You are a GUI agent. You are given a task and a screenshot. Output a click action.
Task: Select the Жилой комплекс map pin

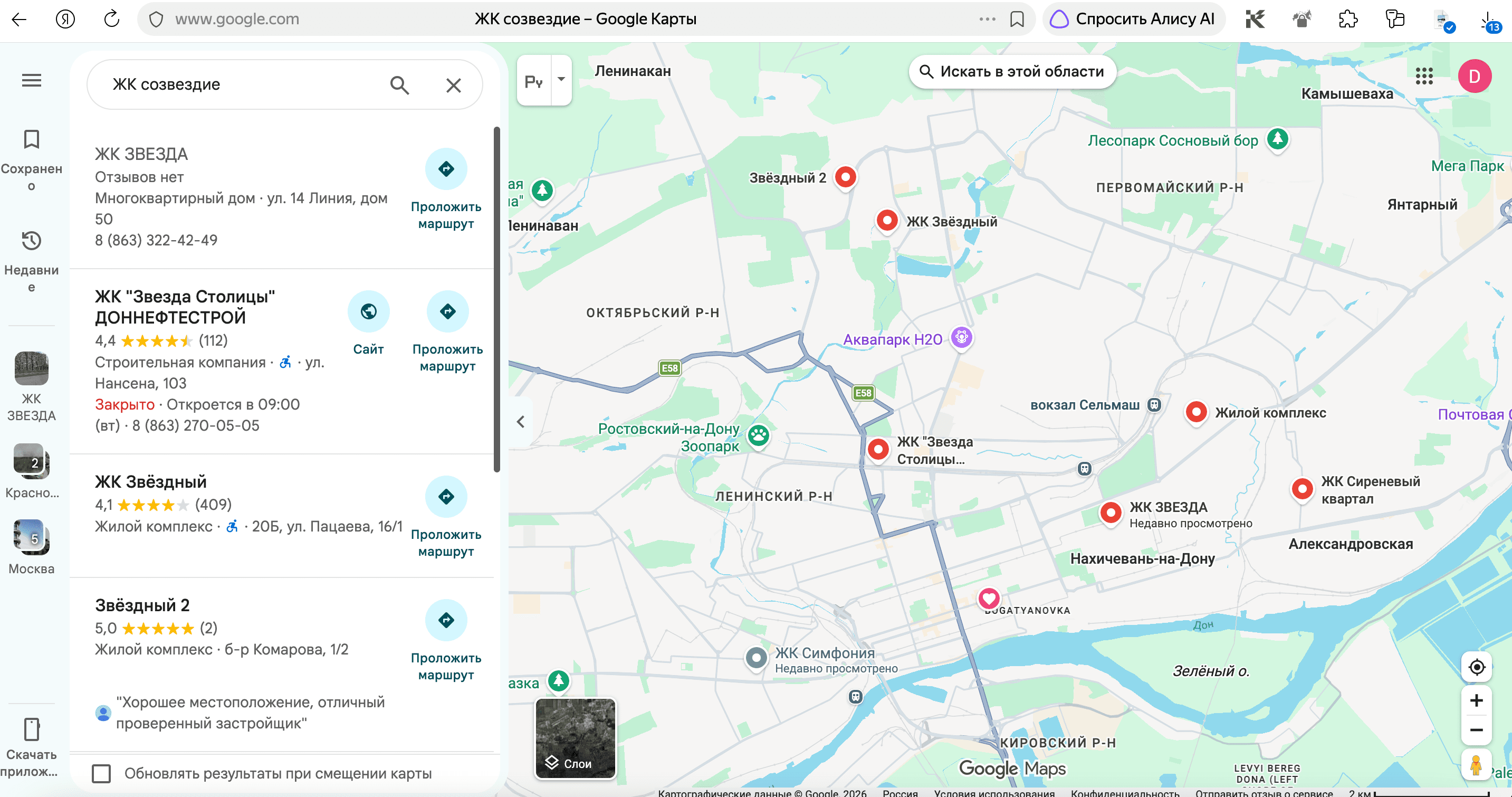point(1196,412)
